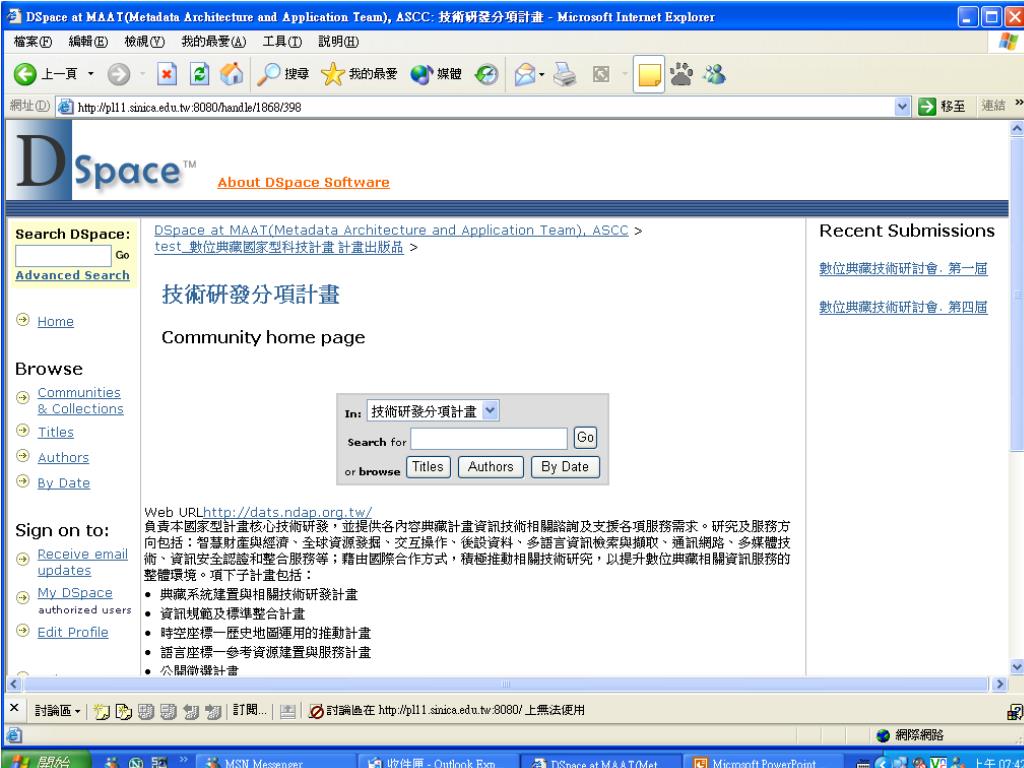The height and width of the screenshot is (768, 1024).
Task: Click the paw print toolbar icon
Action: point(681,74)
